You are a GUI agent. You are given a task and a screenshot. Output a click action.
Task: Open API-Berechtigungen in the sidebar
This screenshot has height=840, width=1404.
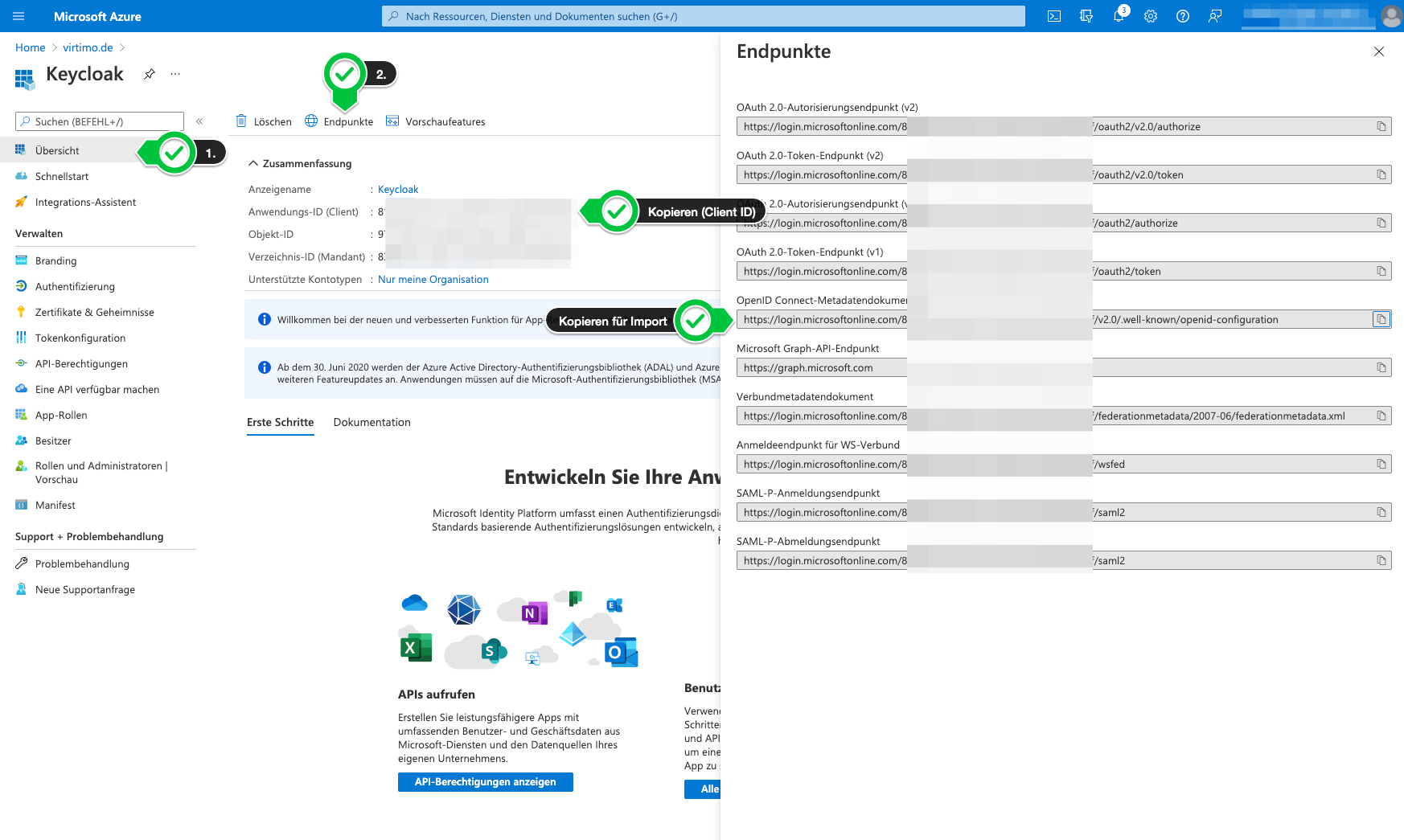pos(80,363)
